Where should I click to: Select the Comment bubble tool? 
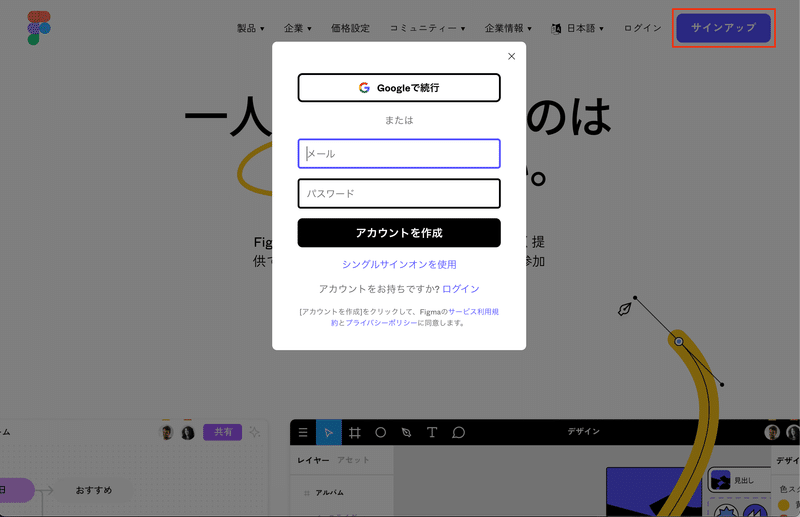pyautogui.click(x=458, y=433)
